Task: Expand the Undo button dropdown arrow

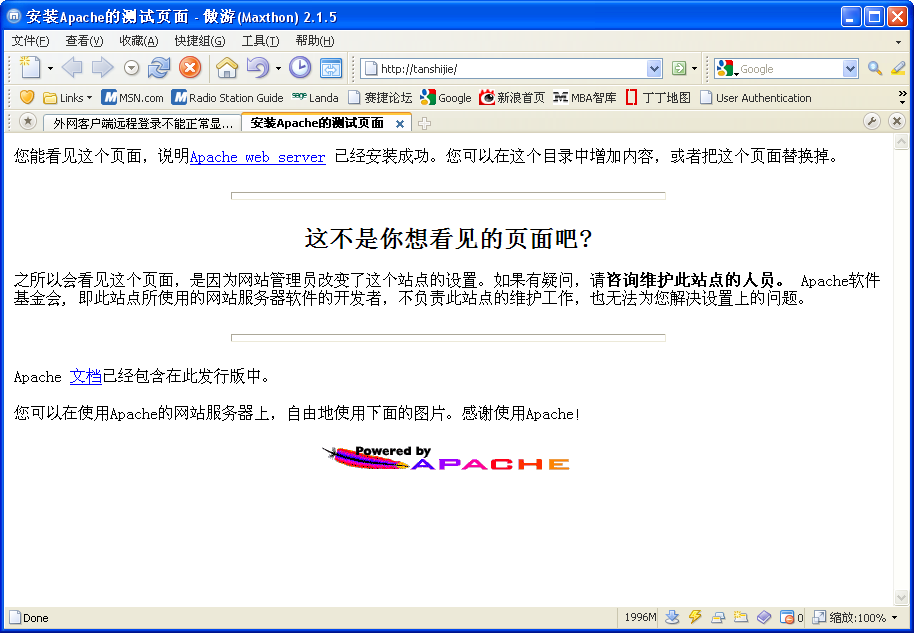Action: pyautogui.click(x=278, y=69)
